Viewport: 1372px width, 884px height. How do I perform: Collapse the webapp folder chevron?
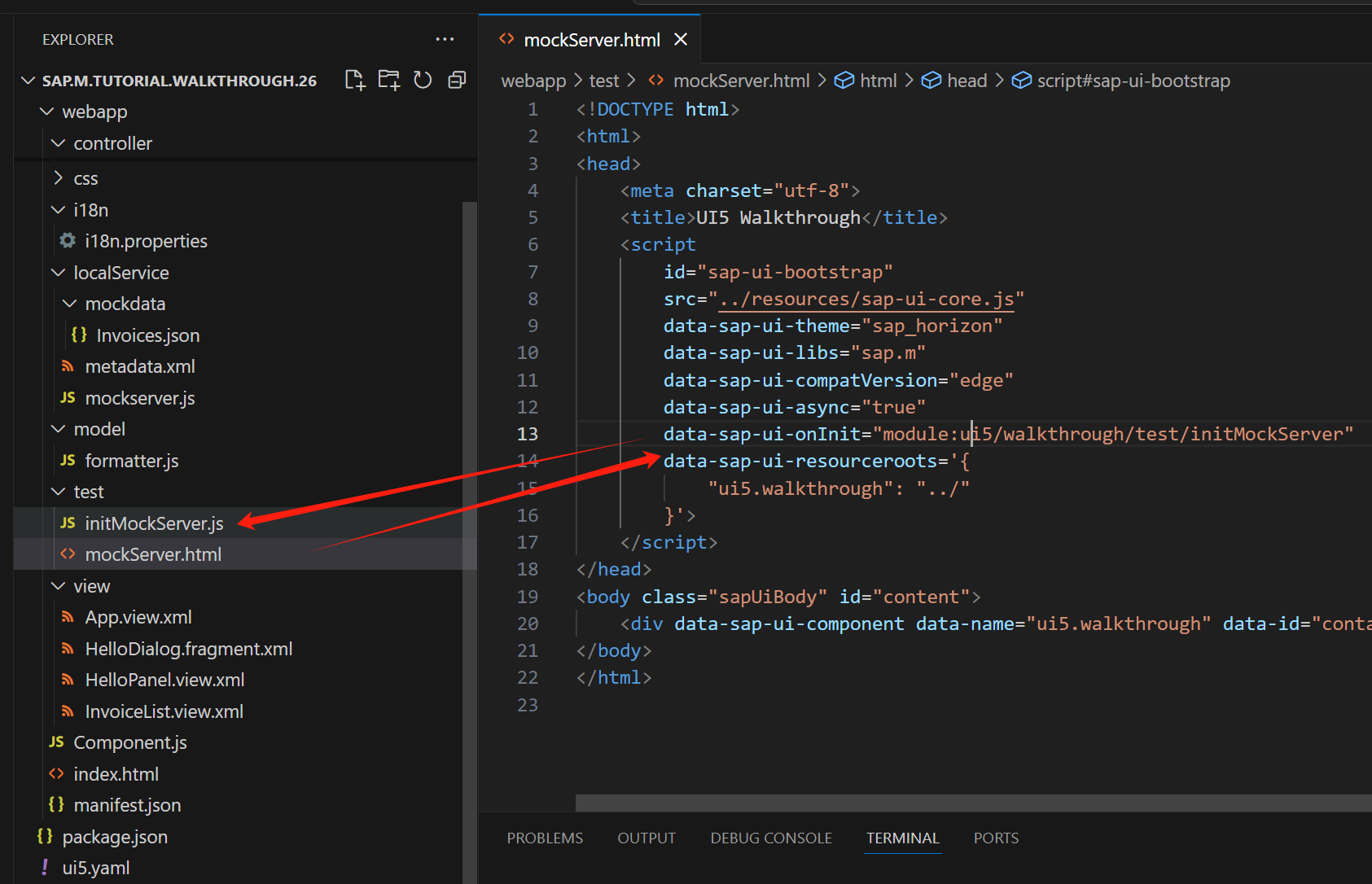coord(47,112)
